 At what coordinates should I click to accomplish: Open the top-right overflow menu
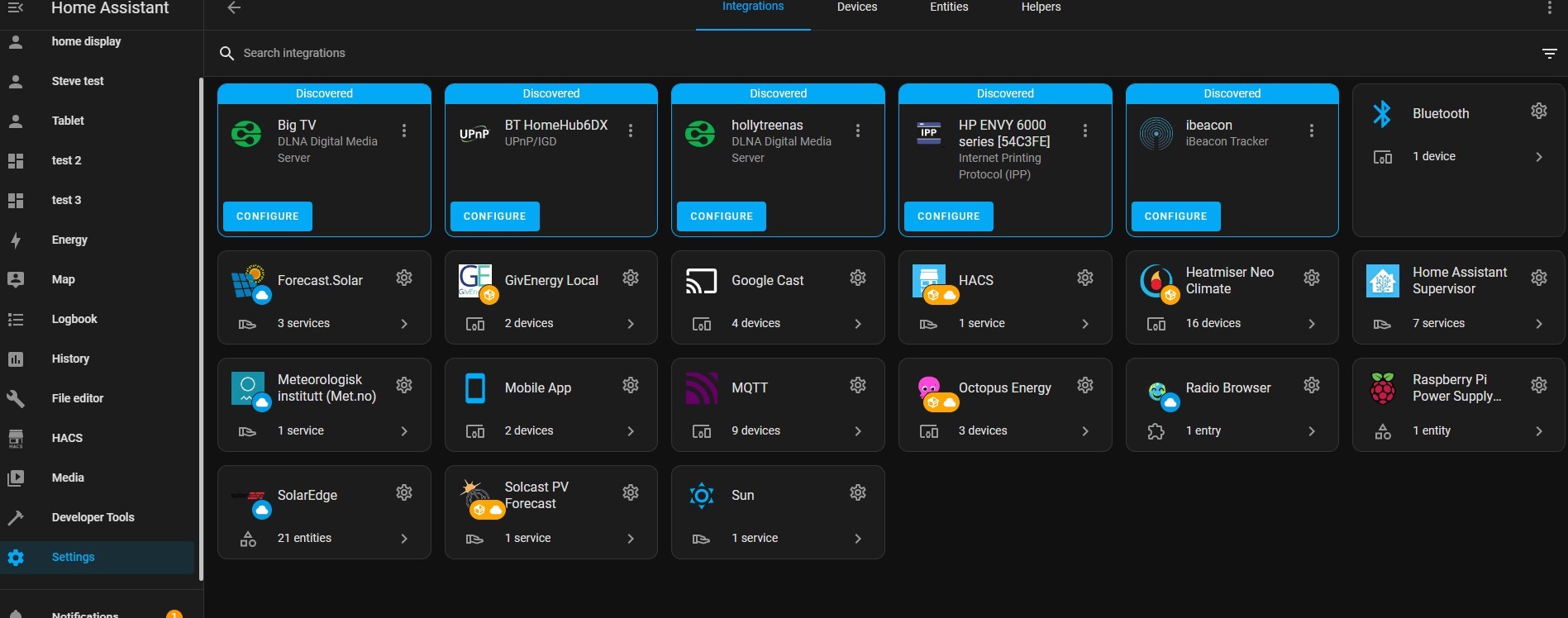[1549, 7]
